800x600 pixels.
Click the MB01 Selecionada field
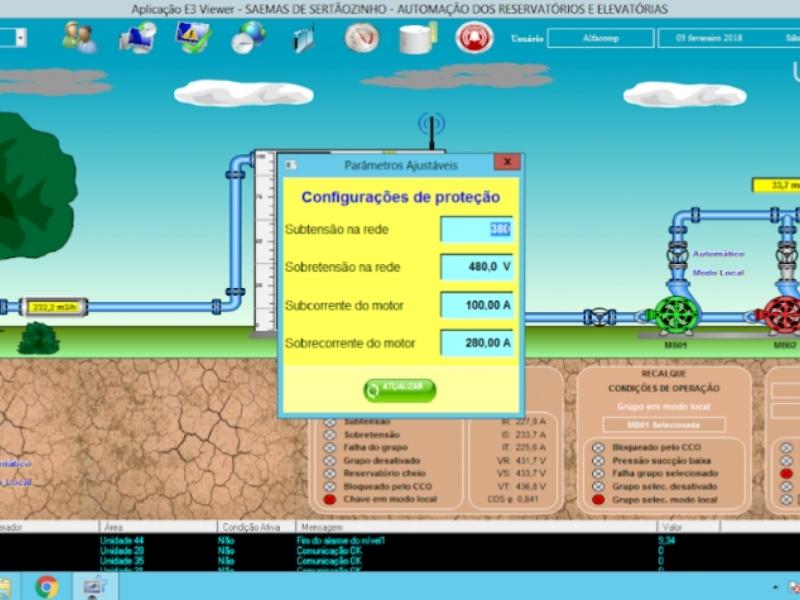pyautogui.click(x=663, y=424)
